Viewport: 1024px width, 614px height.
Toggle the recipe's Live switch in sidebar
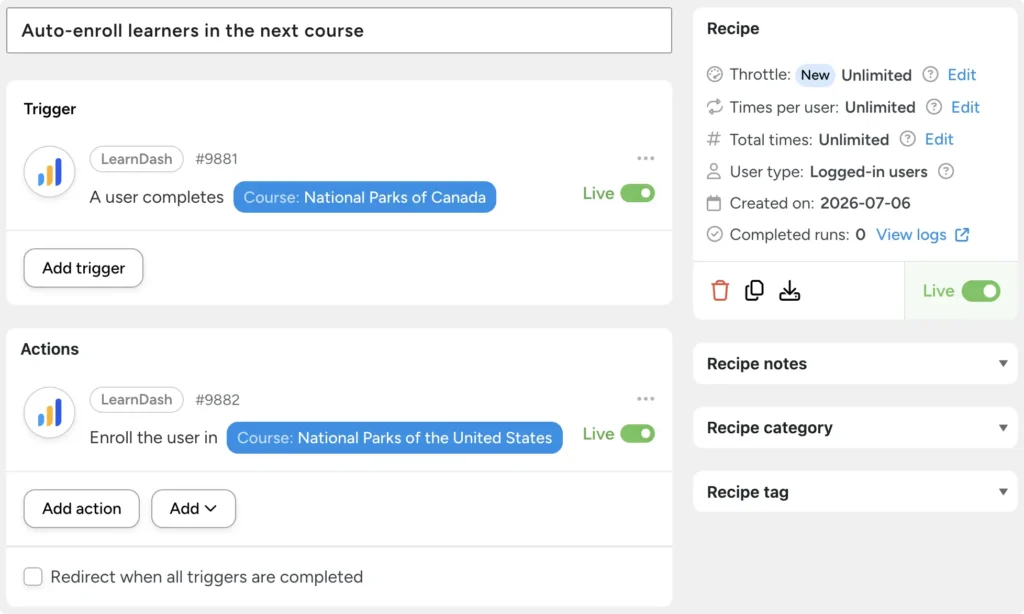point(981,291)
